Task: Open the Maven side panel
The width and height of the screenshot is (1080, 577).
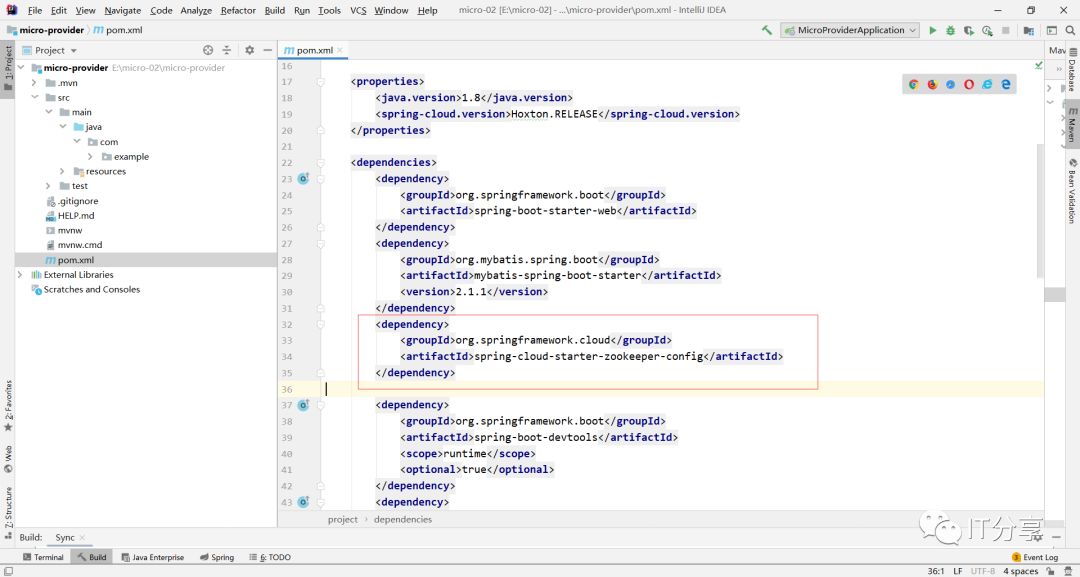Action: (x=1072, y=124)
